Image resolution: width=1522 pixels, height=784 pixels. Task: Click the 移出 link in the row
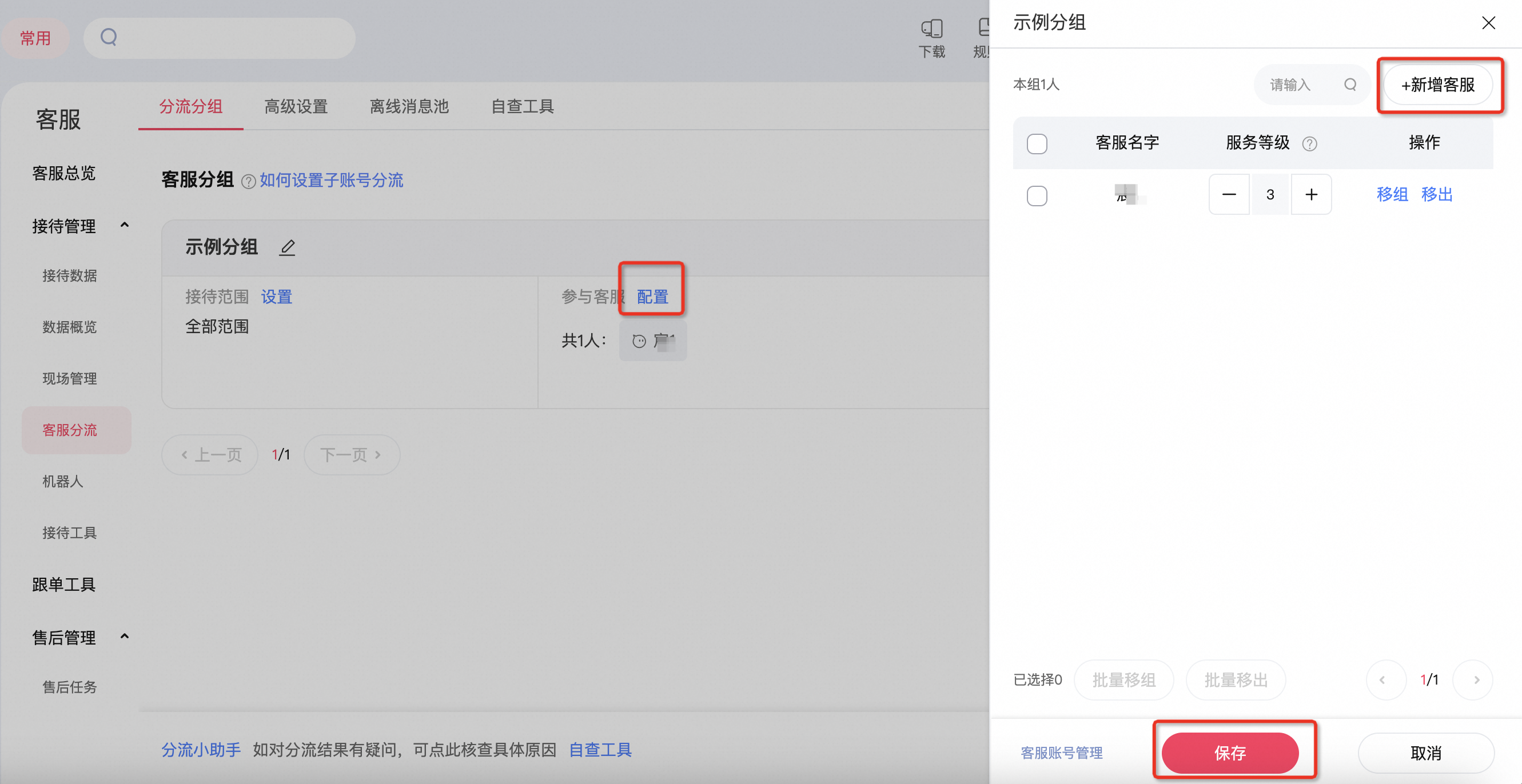(x=1437, y=194)
